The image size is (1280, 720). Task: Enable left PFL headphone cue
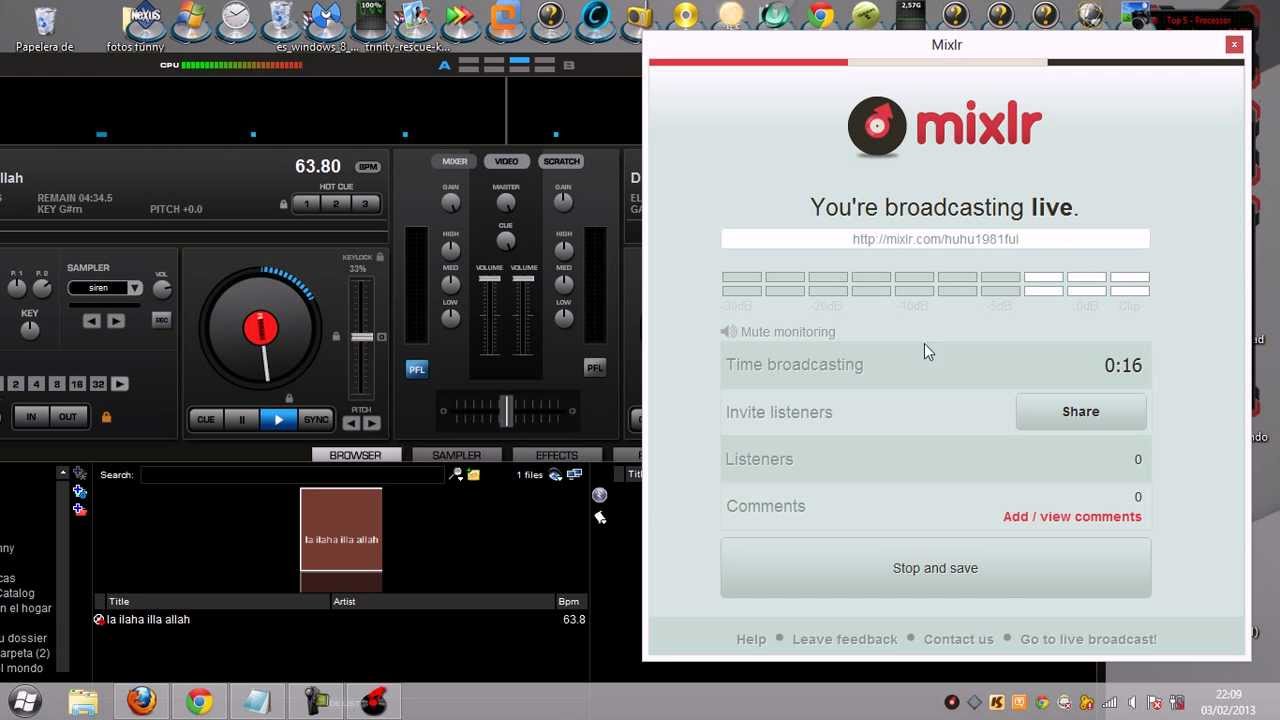416,369
